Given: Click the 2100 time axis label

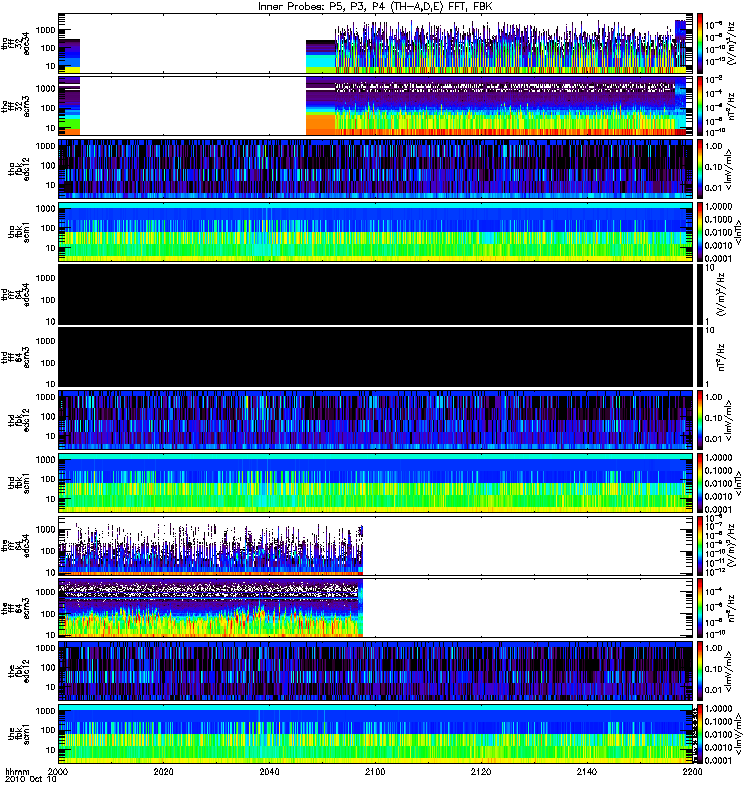Looking at the screenshot, I should coord(375,771).
